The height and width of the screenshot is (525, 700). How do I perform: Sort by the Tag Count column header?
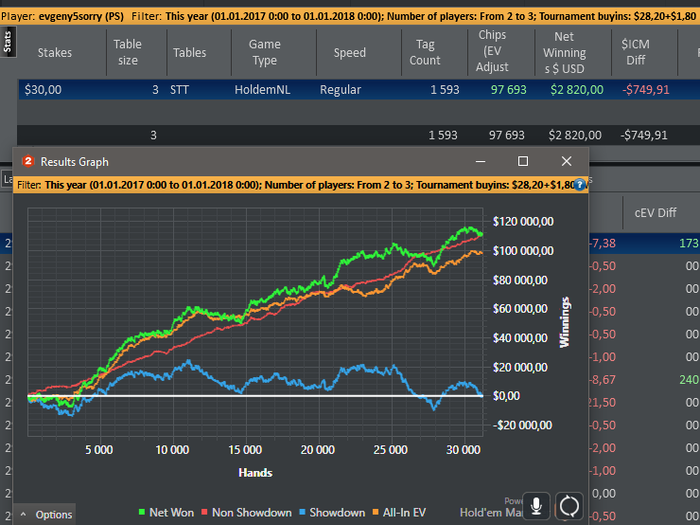425,52
